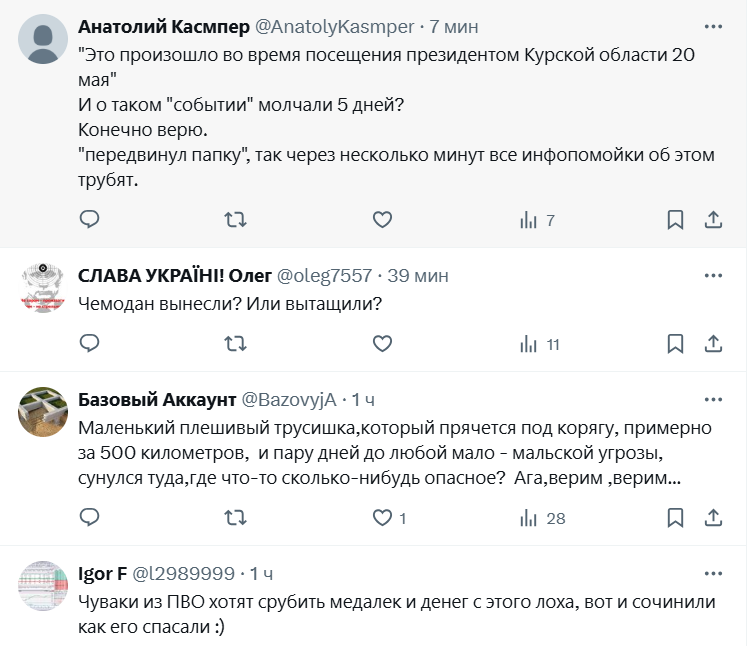This screenshot has width=748, height=646.
Task: Open more options on Базовый Аккаунт's tweet
Action: 713,399
